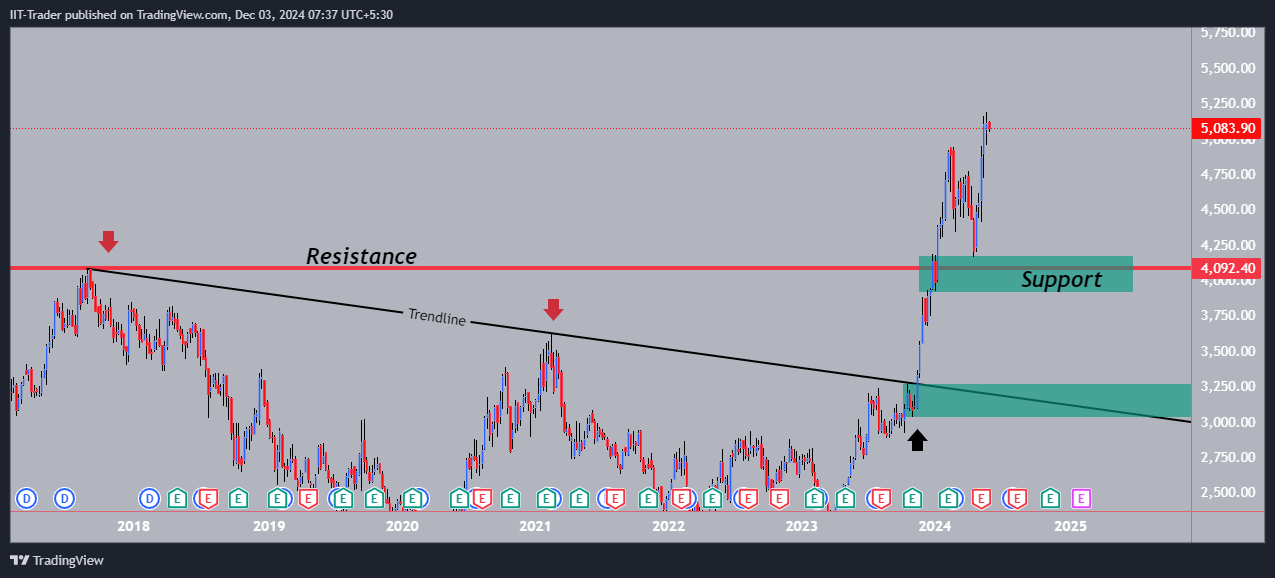Click the 2,500.00 price axis label

1229,492
